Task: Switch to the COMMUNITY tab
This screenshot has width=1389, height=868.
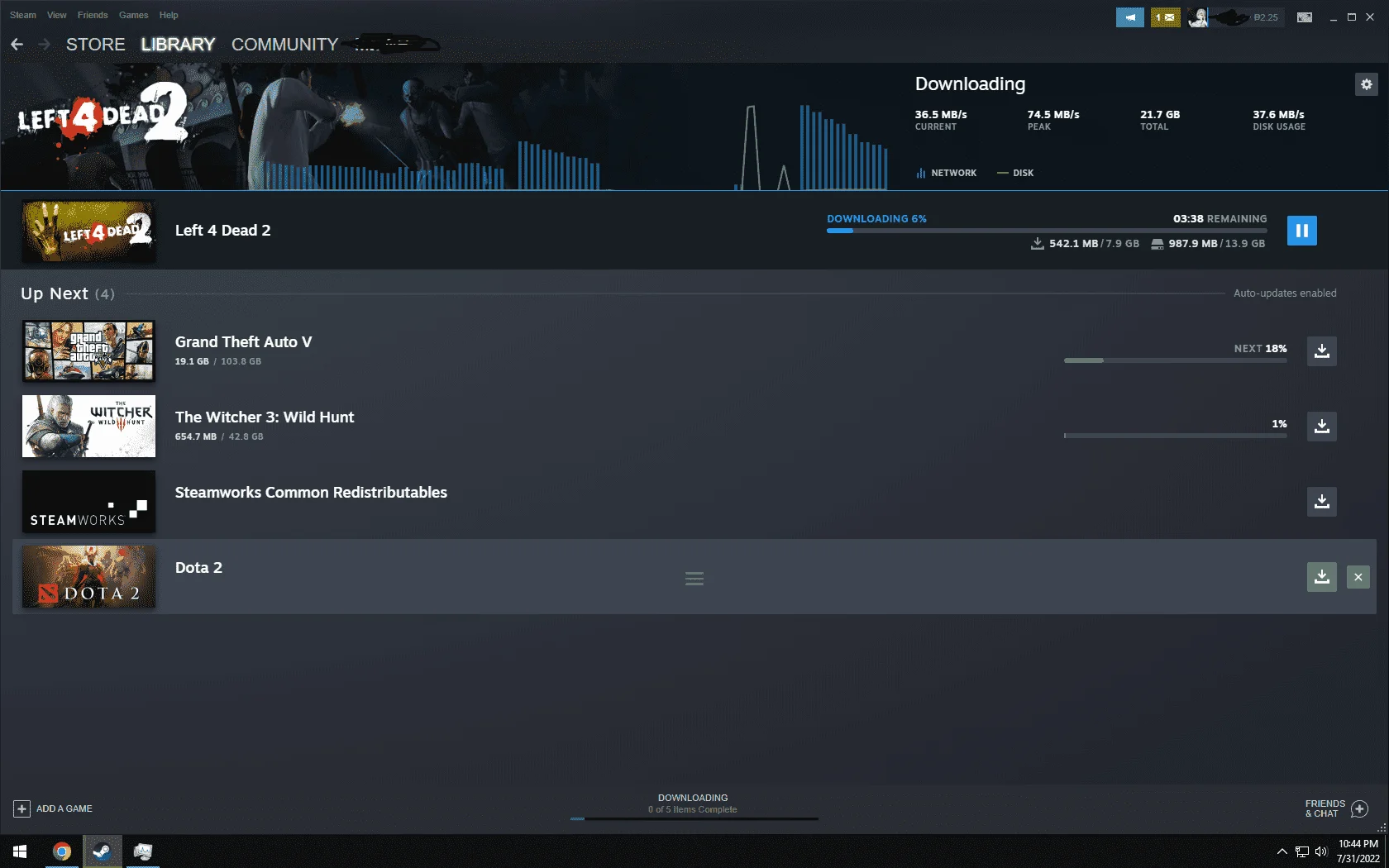Action: [284, 44]
